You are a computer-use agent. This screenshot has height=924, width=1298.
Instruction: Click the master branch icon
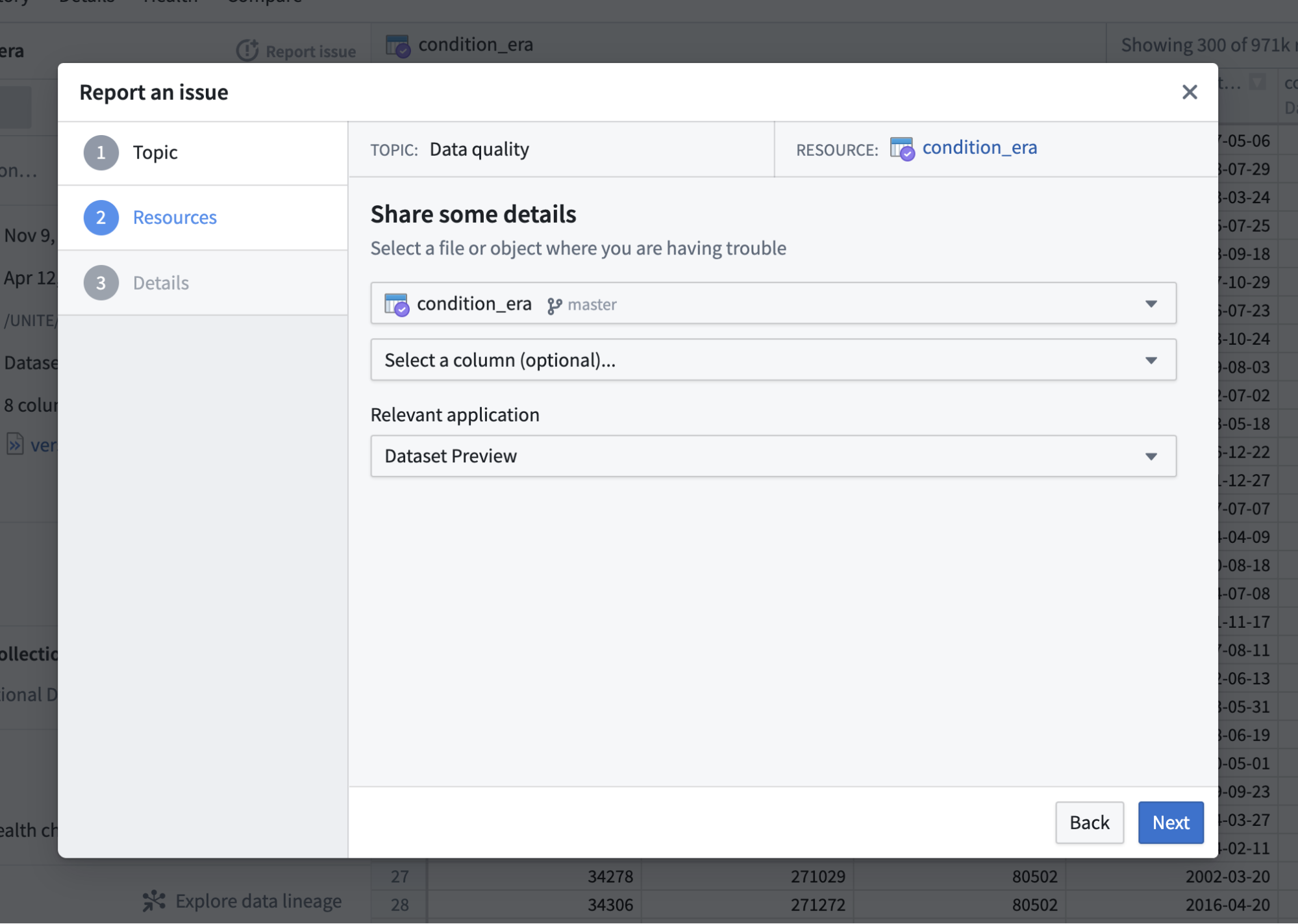pyautogui.click(x=554, y=305)
